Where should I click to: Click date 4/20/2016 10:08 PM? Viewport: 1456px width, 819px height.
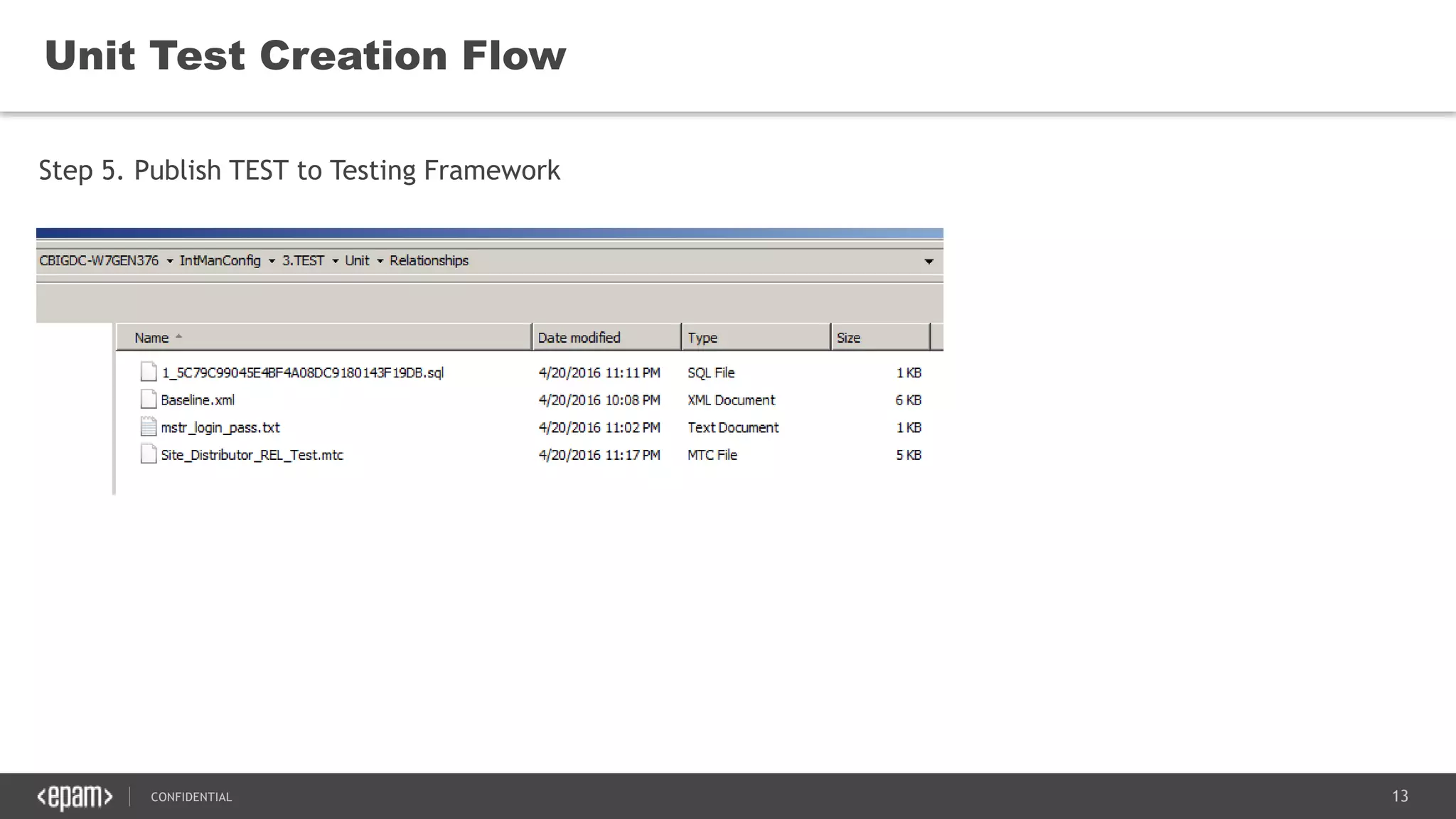point(599,400)
